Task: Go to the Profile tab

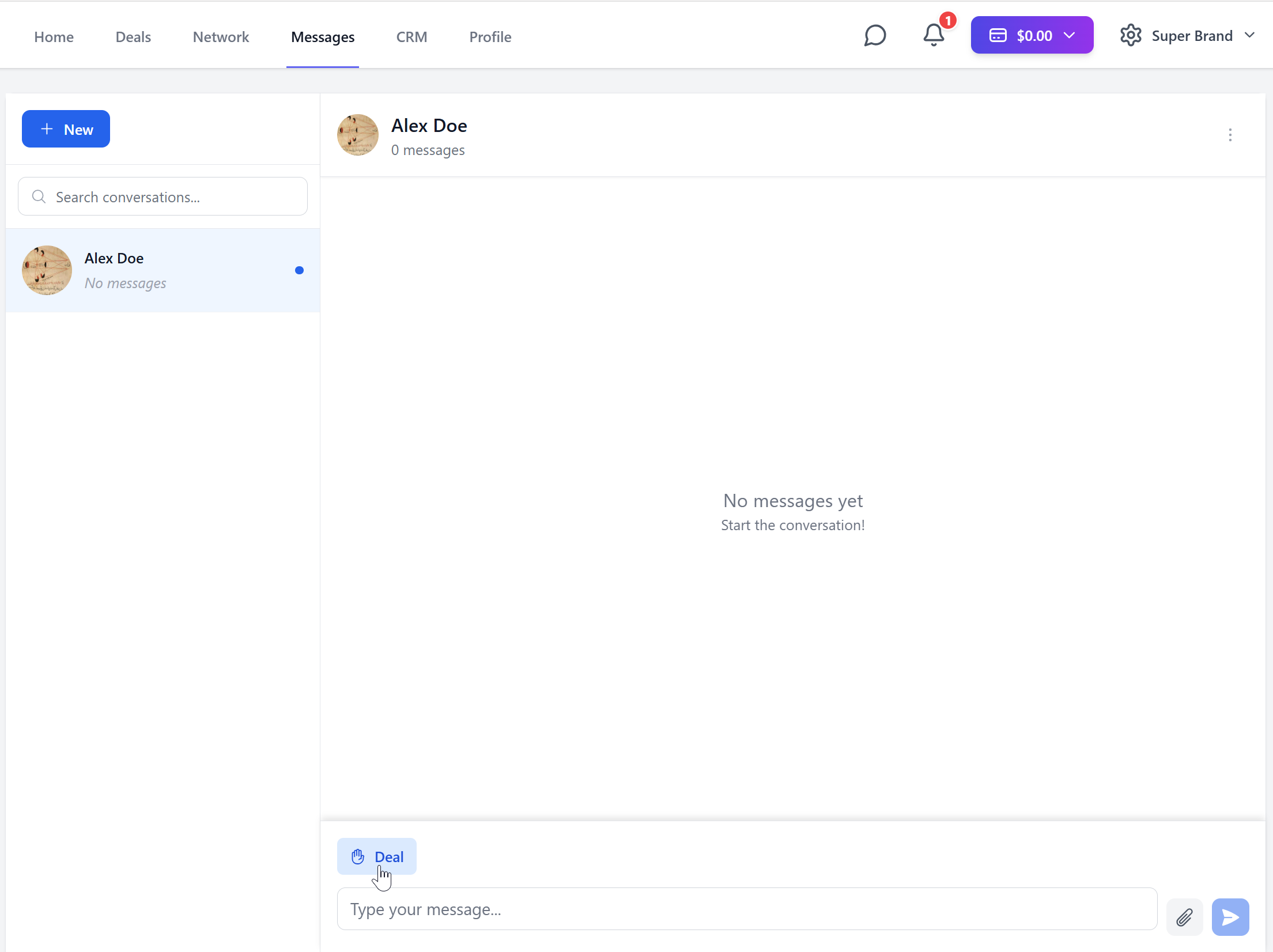Action: (x=490, y=37)
